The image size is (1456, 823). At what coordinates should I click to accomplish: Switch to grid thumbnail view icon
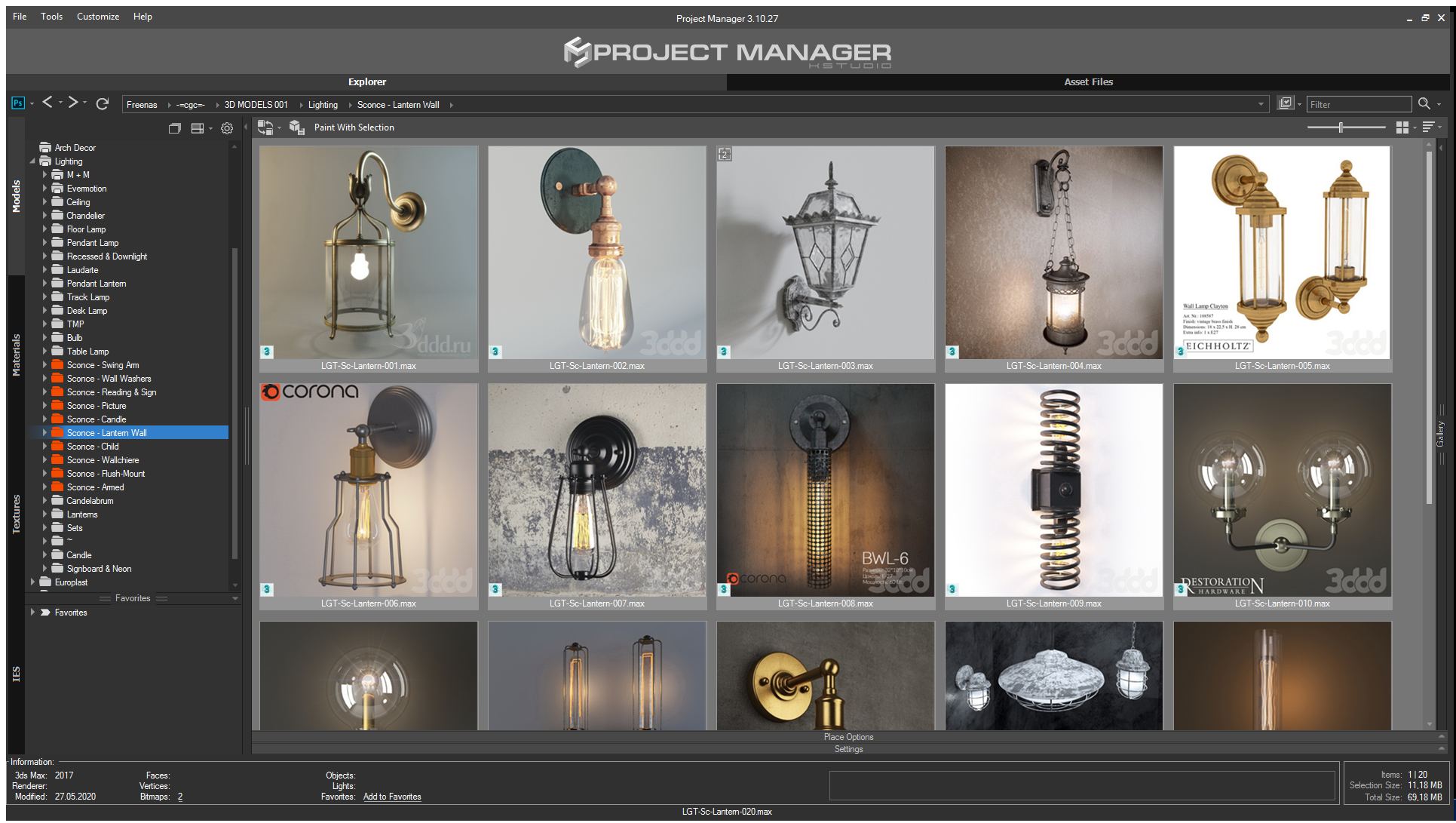1402,127
